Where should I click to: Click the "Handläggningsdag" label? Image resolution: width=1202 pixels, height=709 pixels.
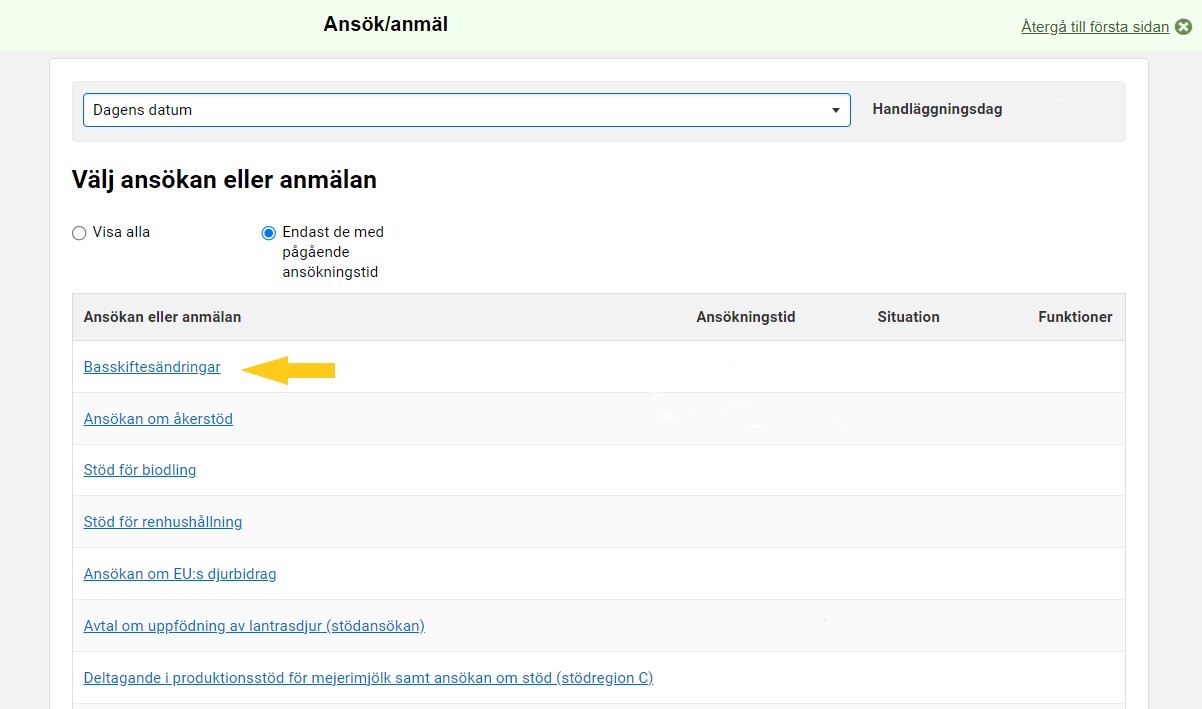tap(936, 110)
